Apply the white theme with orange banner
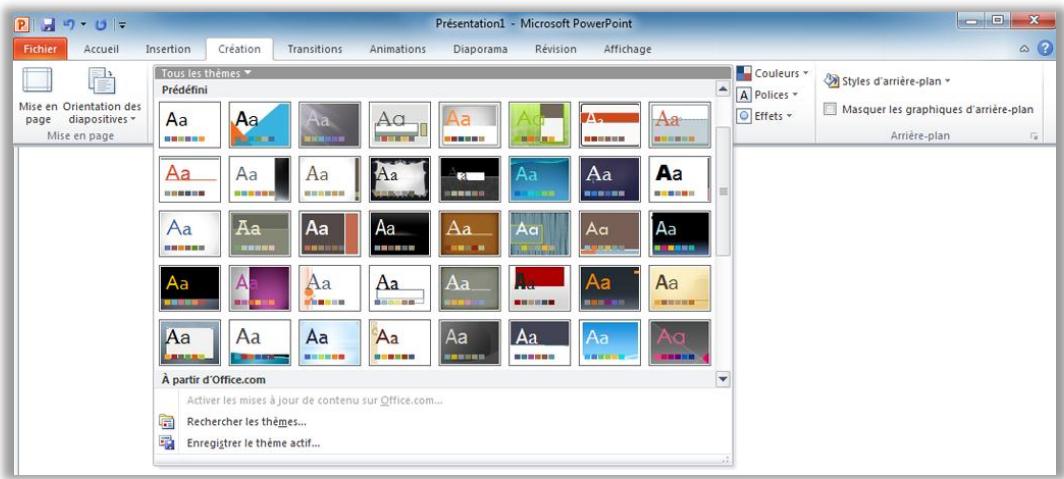This screenshot has width=1064, height=479. point(609,125)
